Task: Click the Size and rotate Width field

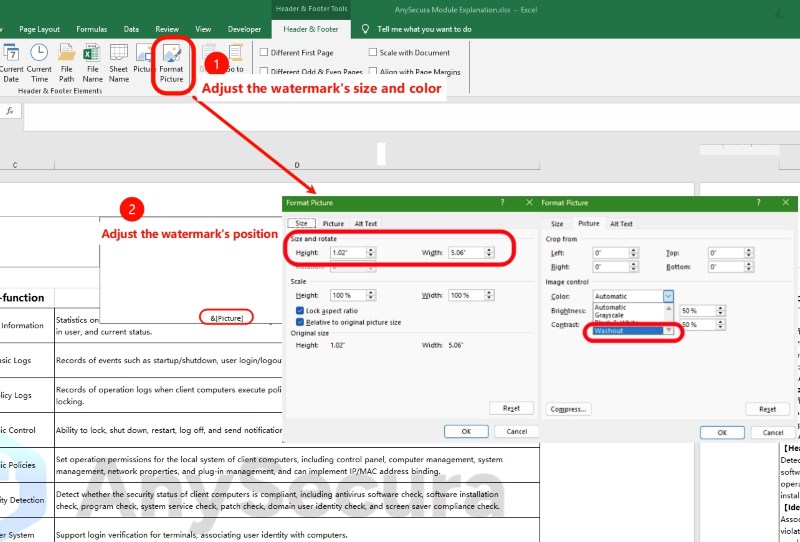Action: (466, 253)
